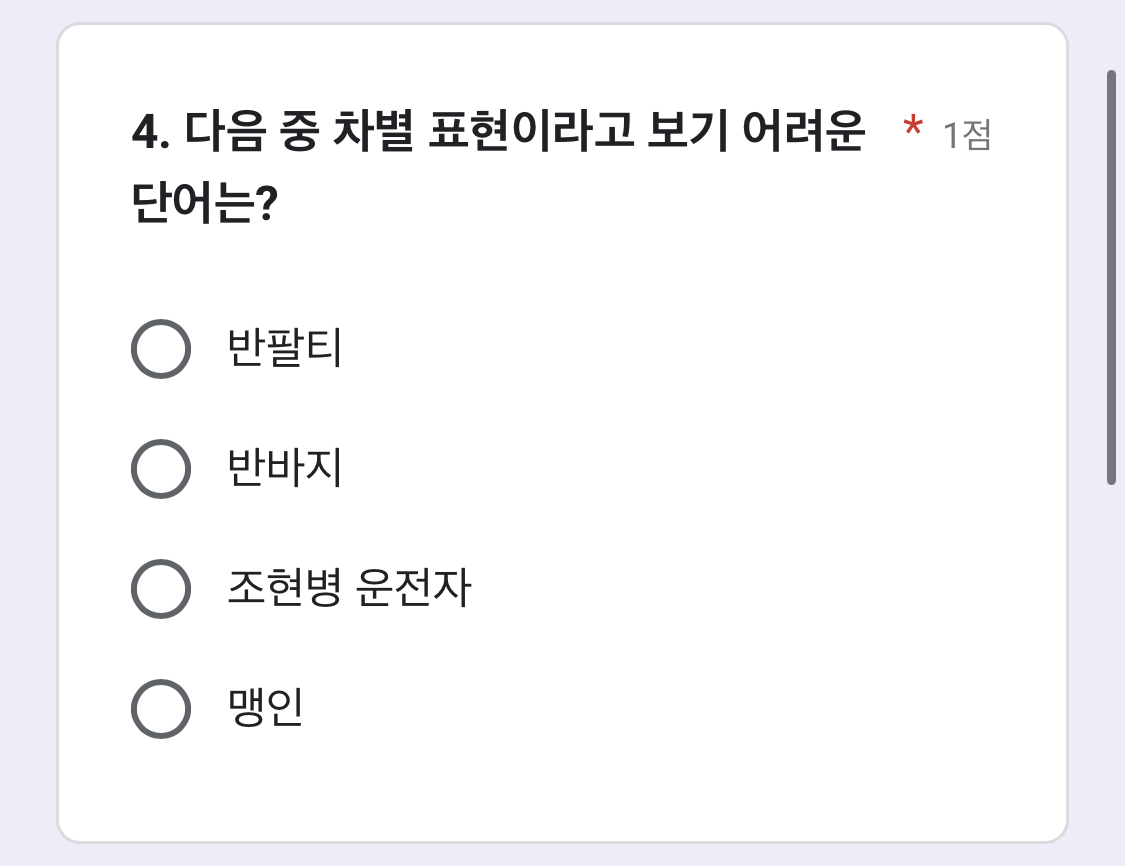This screenshot has height=866, width=1125.
Task: Click the purple margin above the question card
Action: click(x=560, y=10)
